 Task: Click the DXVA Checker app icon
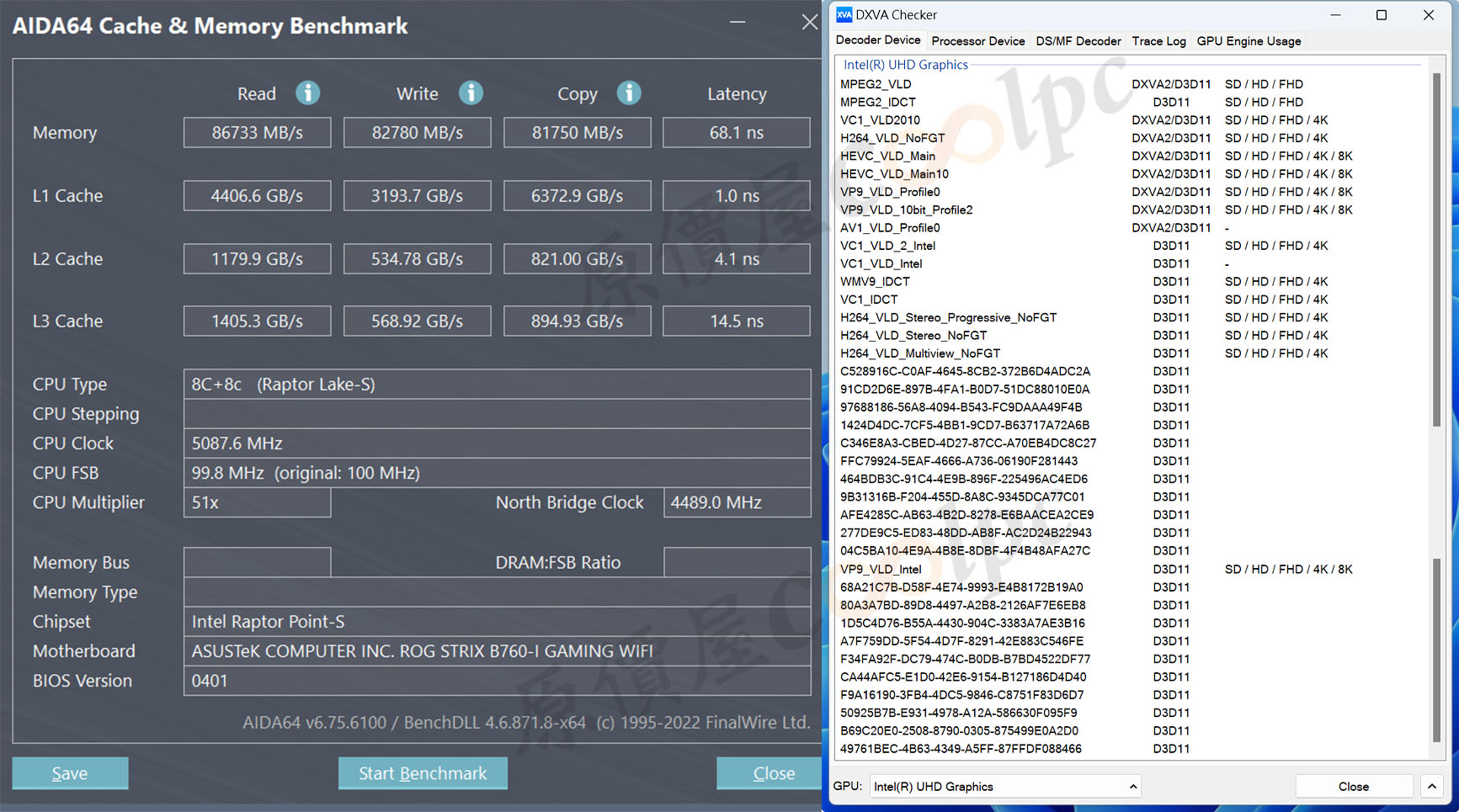pos(844,15)
